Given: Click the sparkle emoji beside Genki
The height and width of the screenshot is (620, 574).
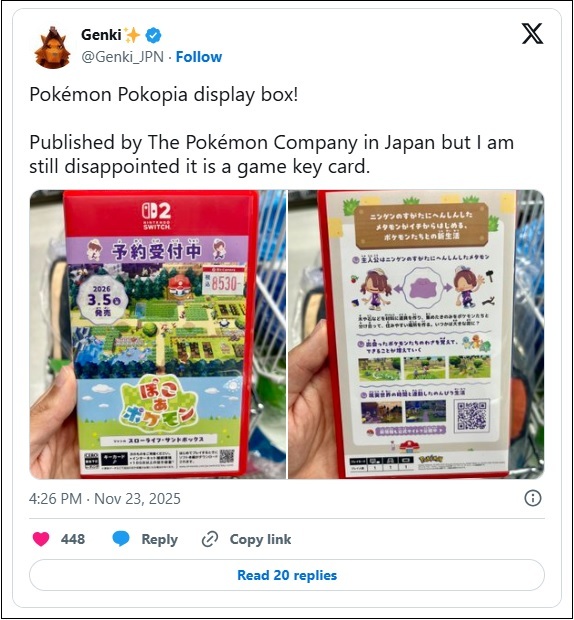Looking at the screenshot, I should point(132,35).
